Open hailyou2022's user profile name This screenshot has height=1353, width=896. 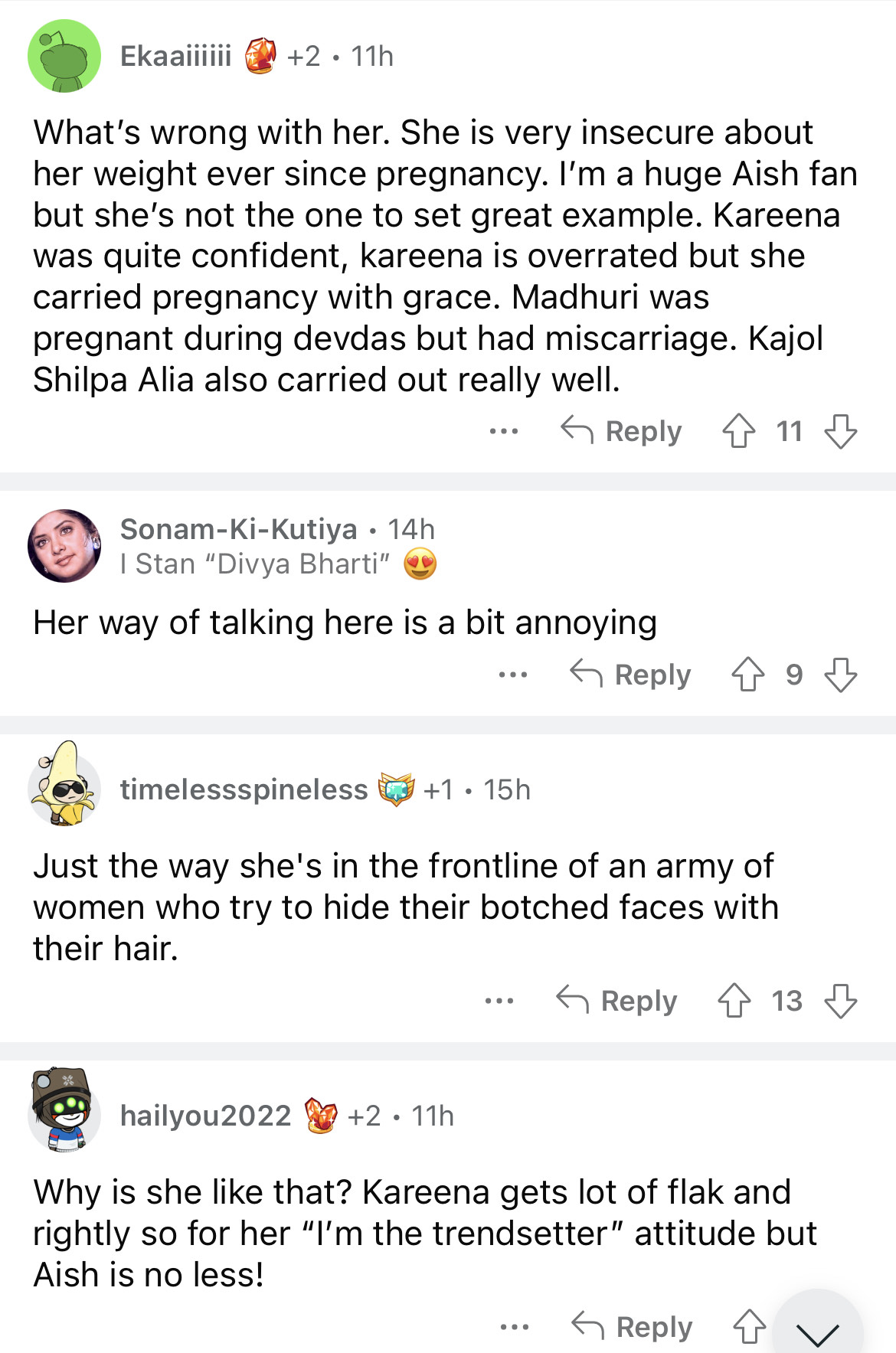205,1116
